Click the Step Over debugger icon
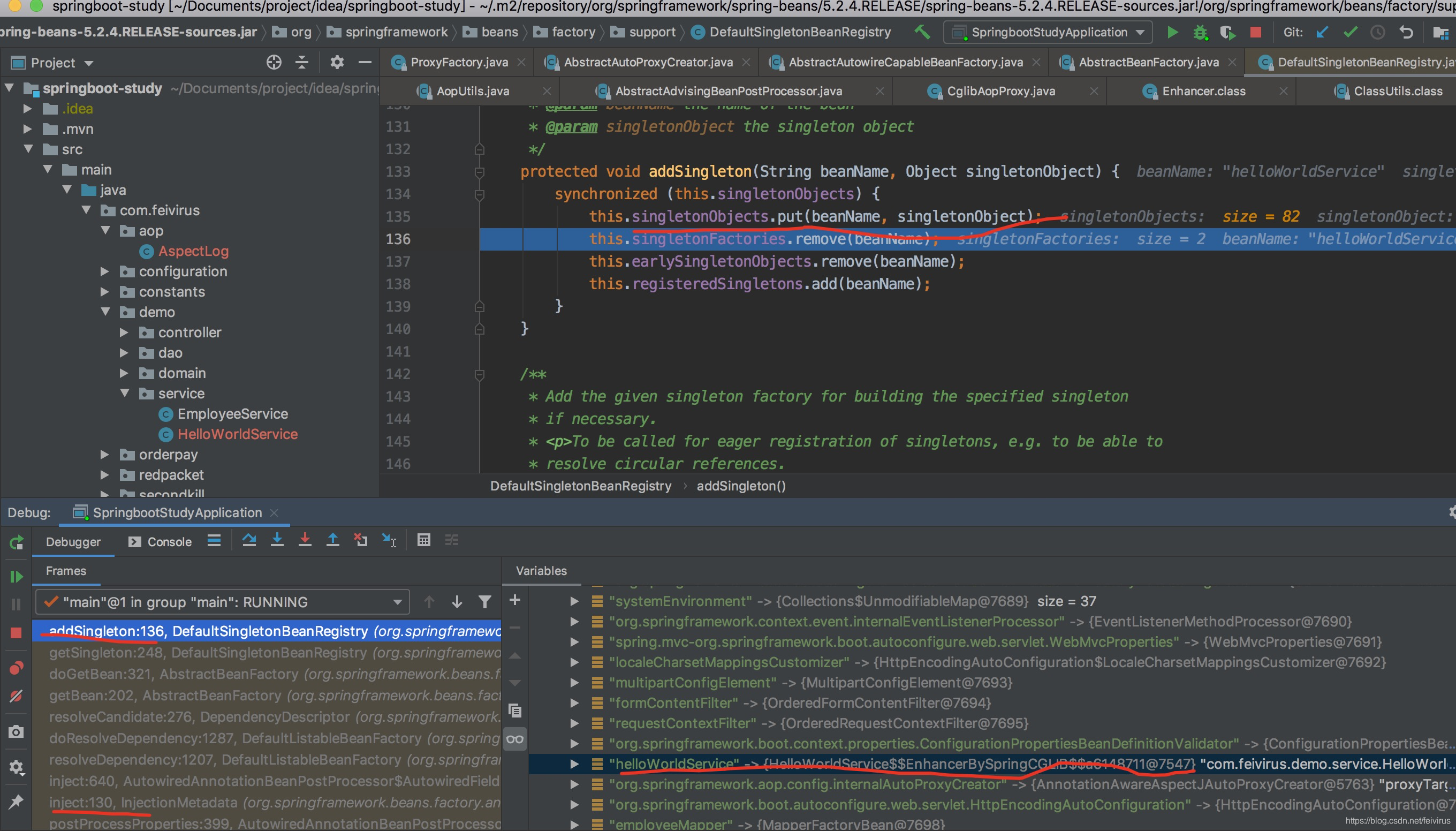The image size is (1456, 831). coord(249,540)
